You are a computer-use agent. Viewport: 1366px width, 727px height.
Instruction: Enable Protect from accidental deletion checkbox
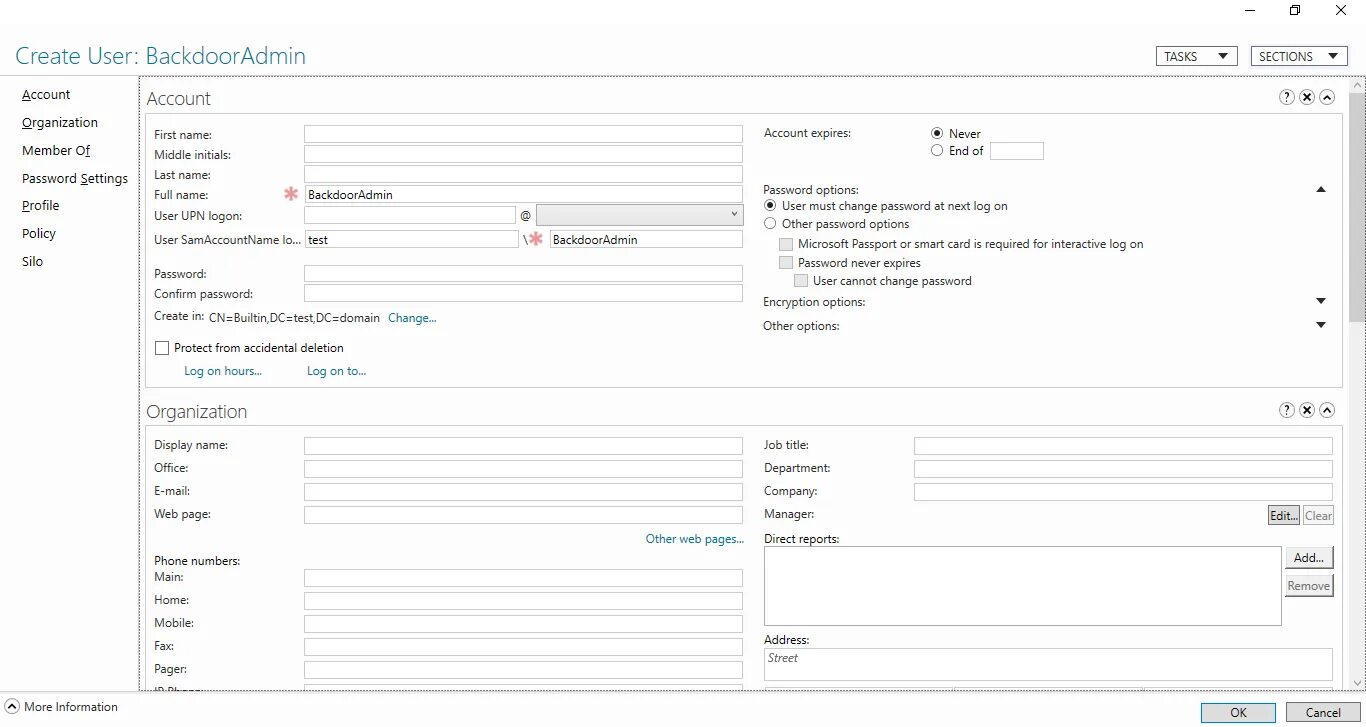162,348
